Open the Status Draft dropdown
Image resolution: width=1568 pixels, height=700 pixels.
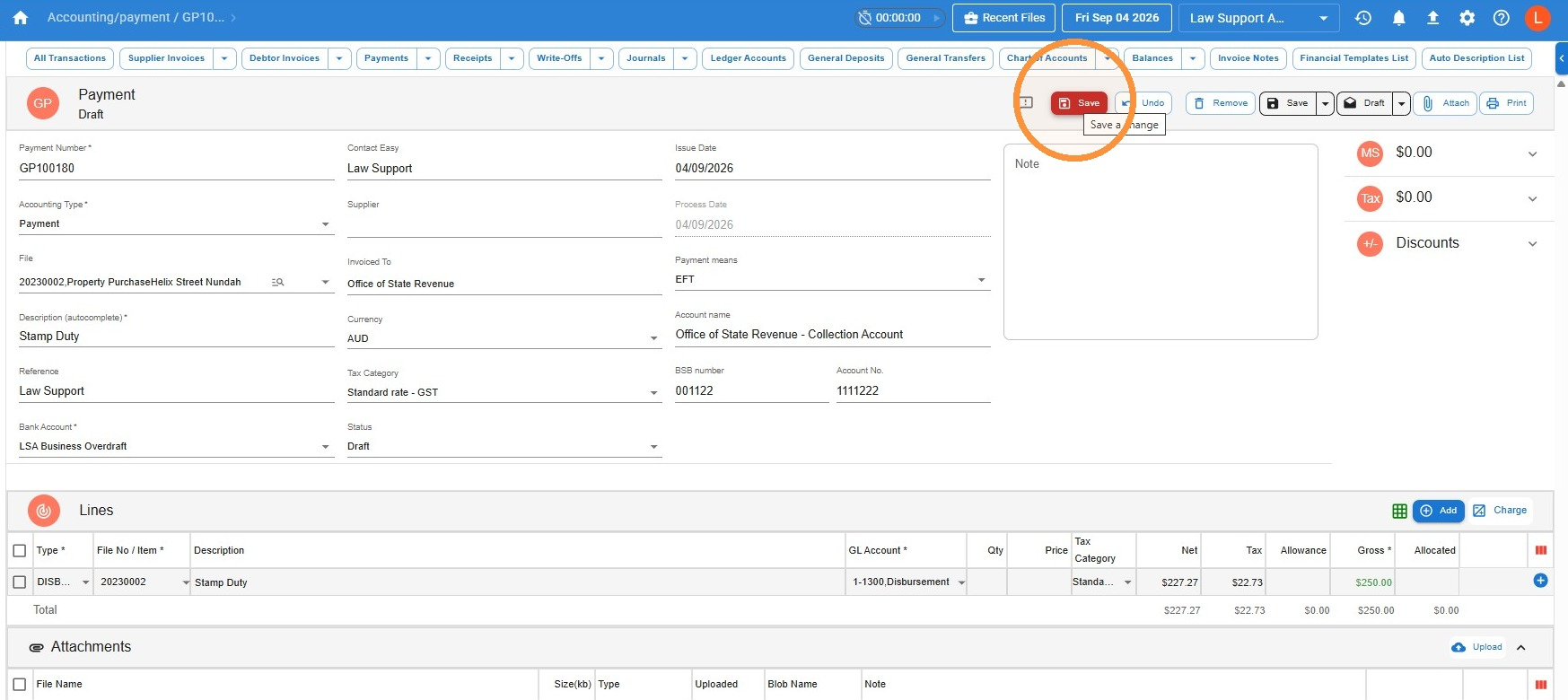point(504,446)
